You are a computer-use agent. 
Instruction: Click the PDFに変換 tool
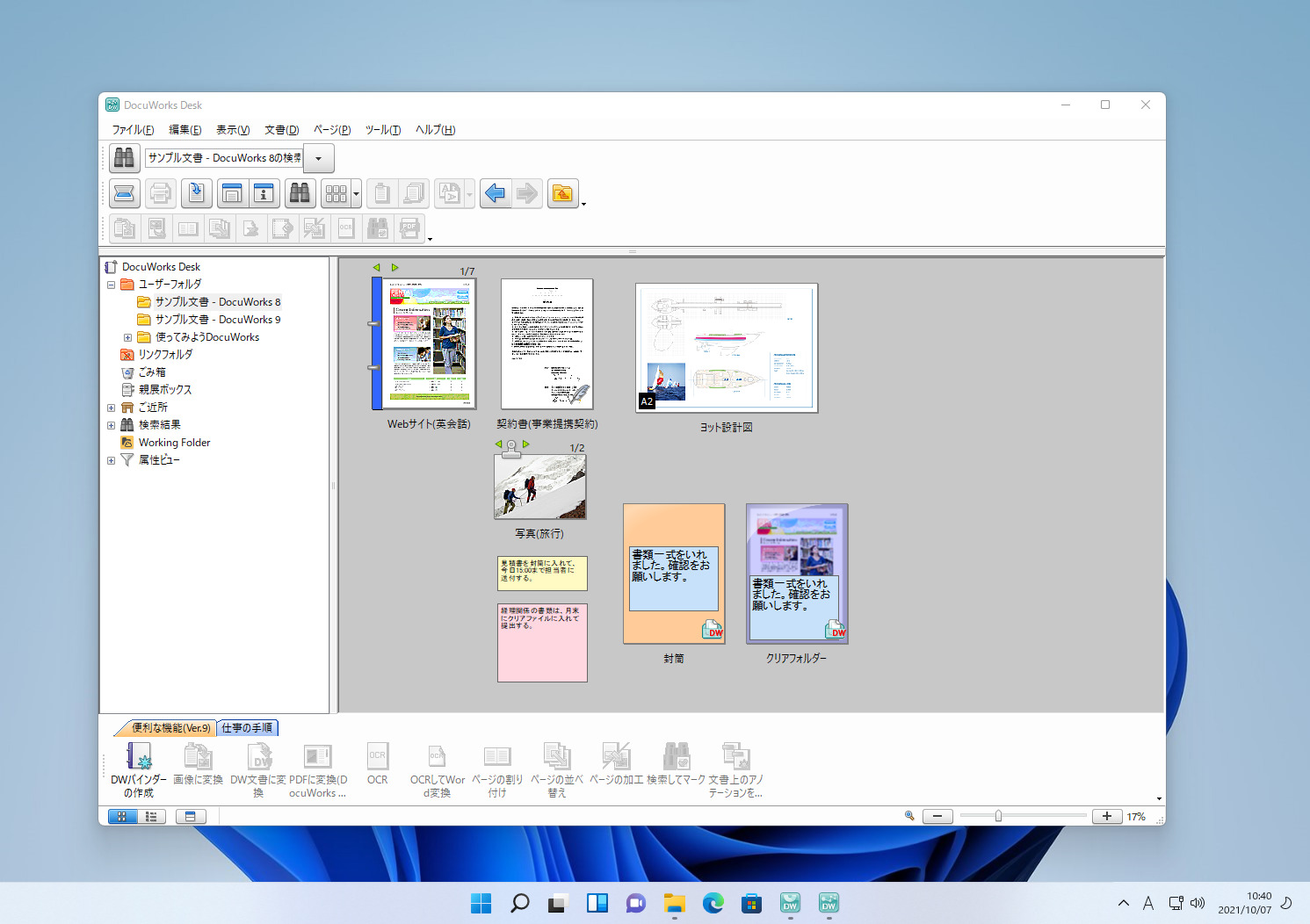(x=317, y=766)
